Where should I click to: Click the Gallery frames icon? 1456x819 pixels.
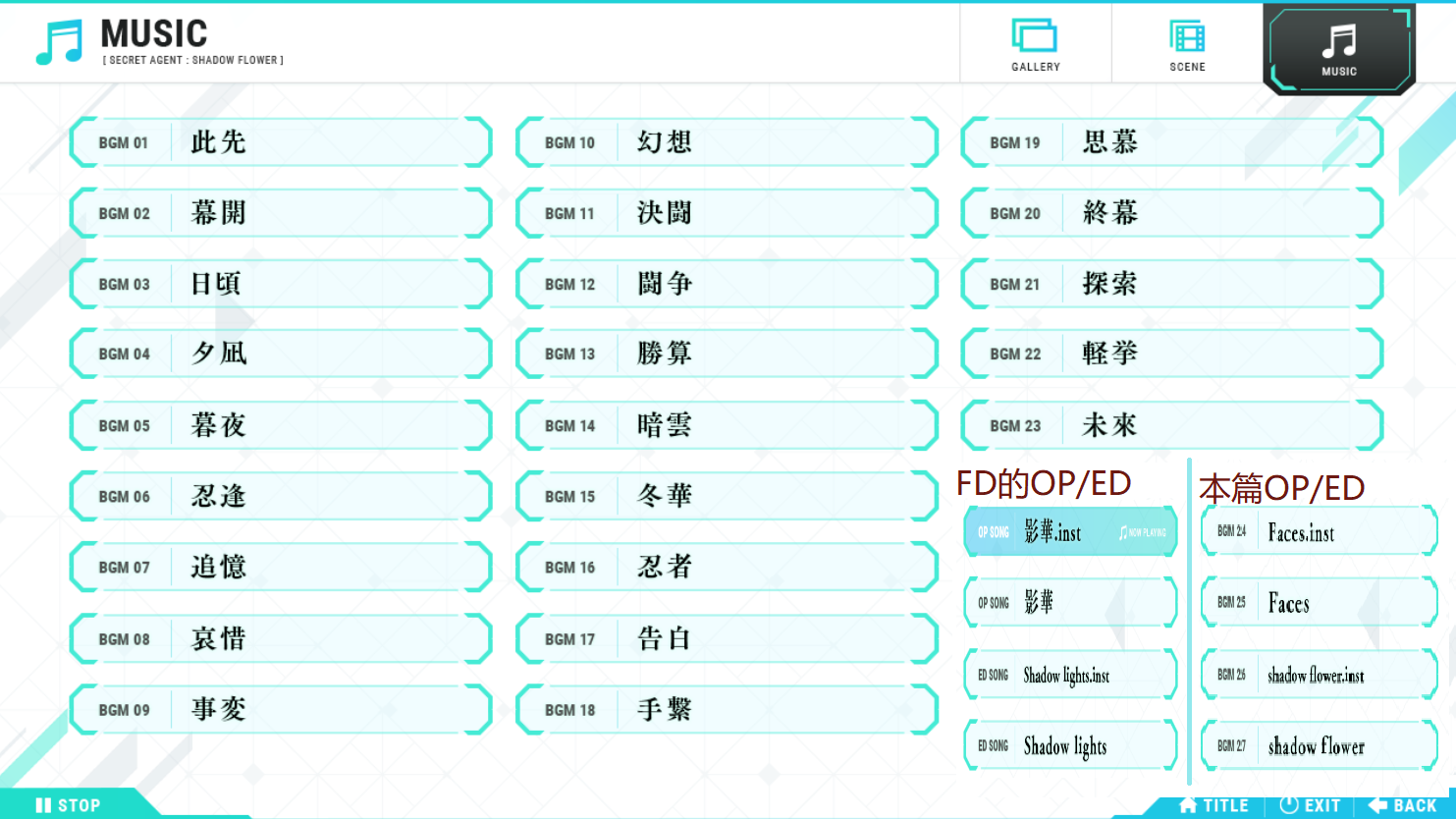[1035, 36]
